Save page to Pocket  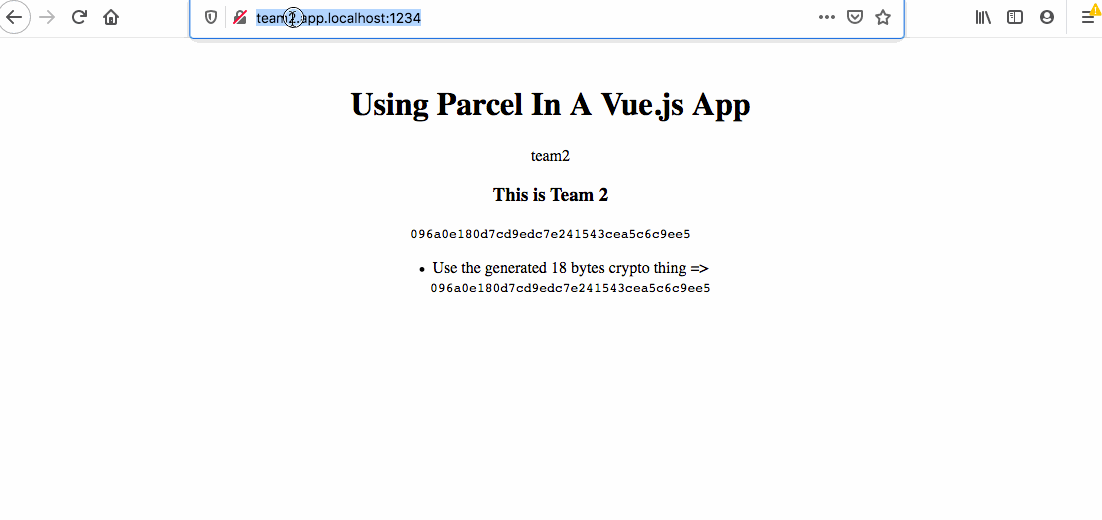[855, 18]
